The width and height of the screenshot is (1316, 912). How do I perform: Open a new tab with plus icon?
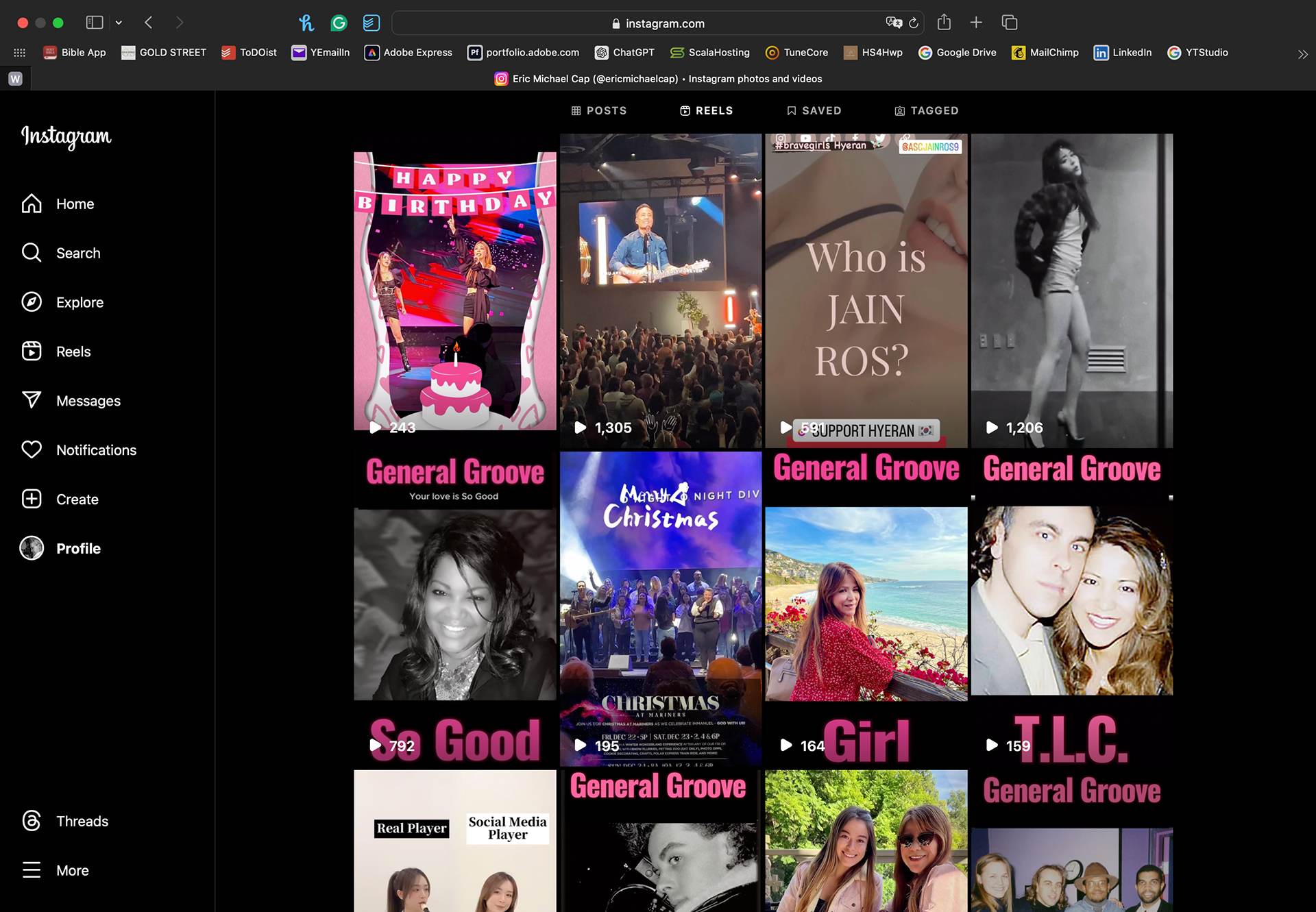point(976,23)
